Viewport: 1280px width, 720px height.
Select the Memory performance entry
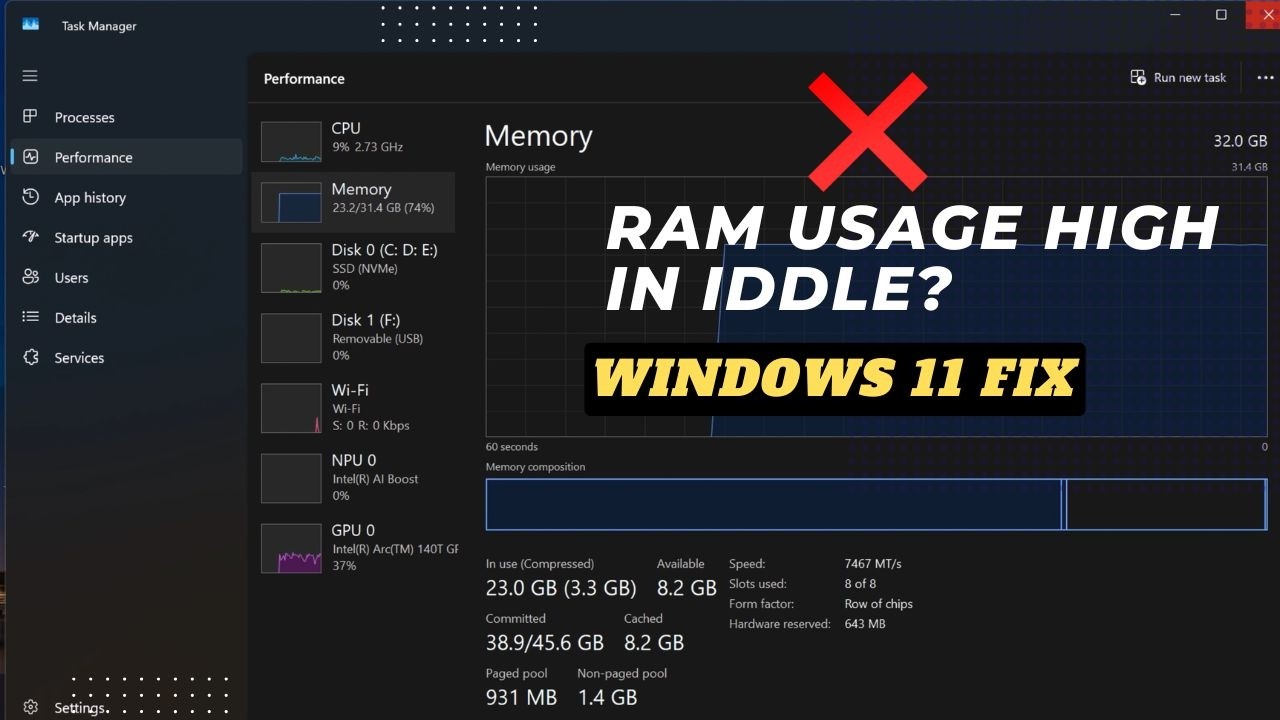tap(353, 202)
